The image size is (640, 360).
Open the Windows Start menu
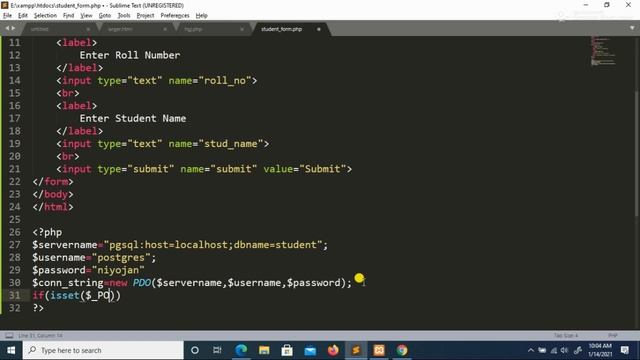click(11, 350)
